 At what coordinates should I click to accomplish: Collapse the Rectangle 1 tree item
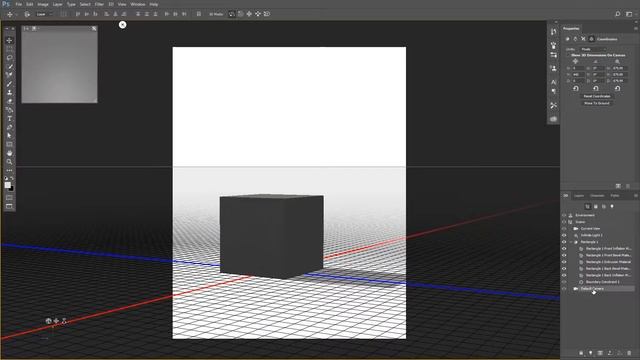571,242
